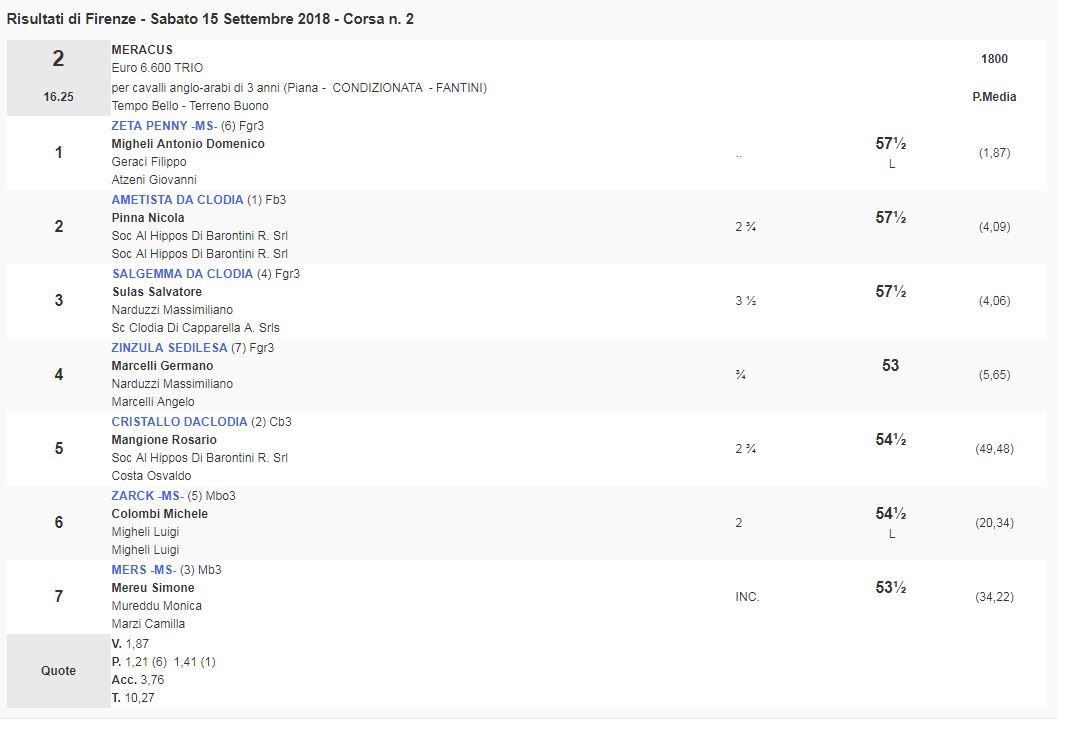Select jockey name Mangione Rosario
Screen dimensions: 1067x730
(x=164, y=440)
